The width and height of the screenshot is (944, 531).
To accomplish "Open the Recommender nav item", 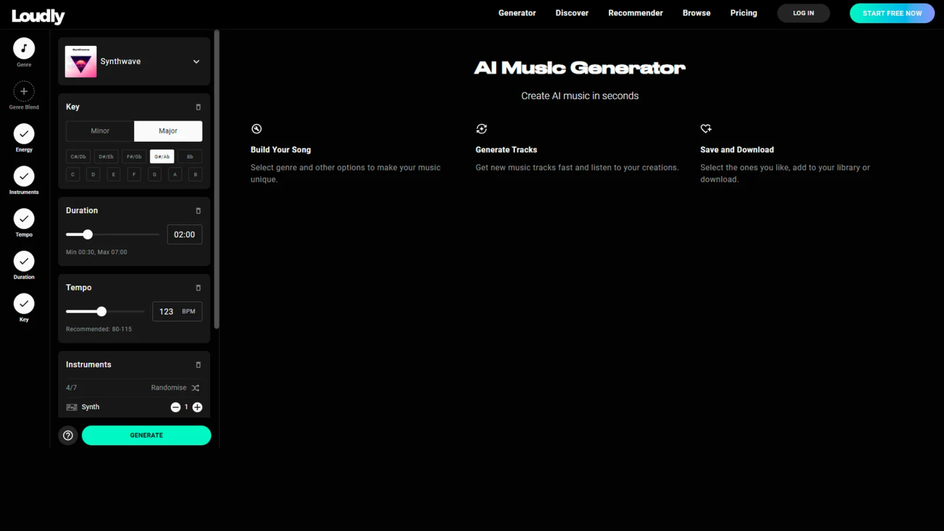I will tap(635, 13).
